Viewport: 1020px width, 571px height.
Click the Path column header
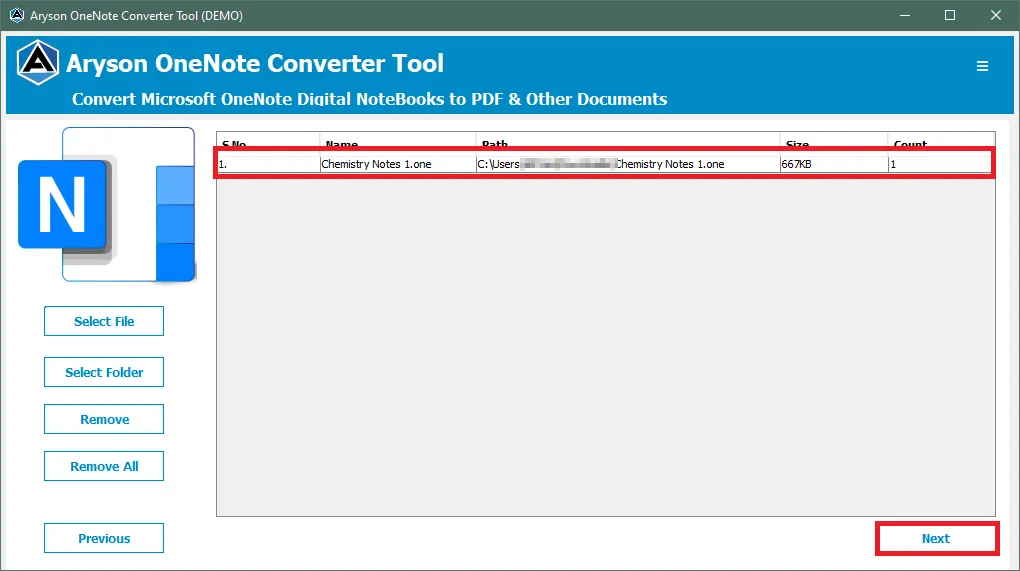(628, 141)
